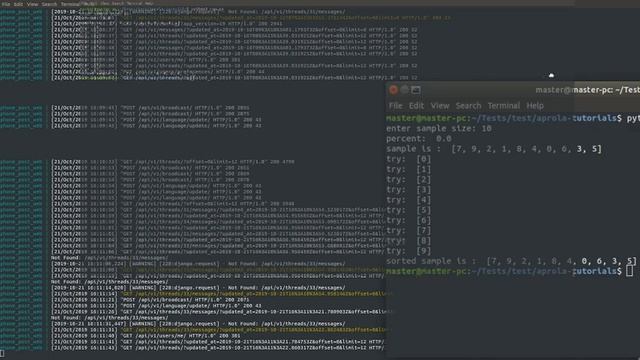Open View menu of background log terminal
Viewport: 640px width, 360px height.
coord(32,4)
